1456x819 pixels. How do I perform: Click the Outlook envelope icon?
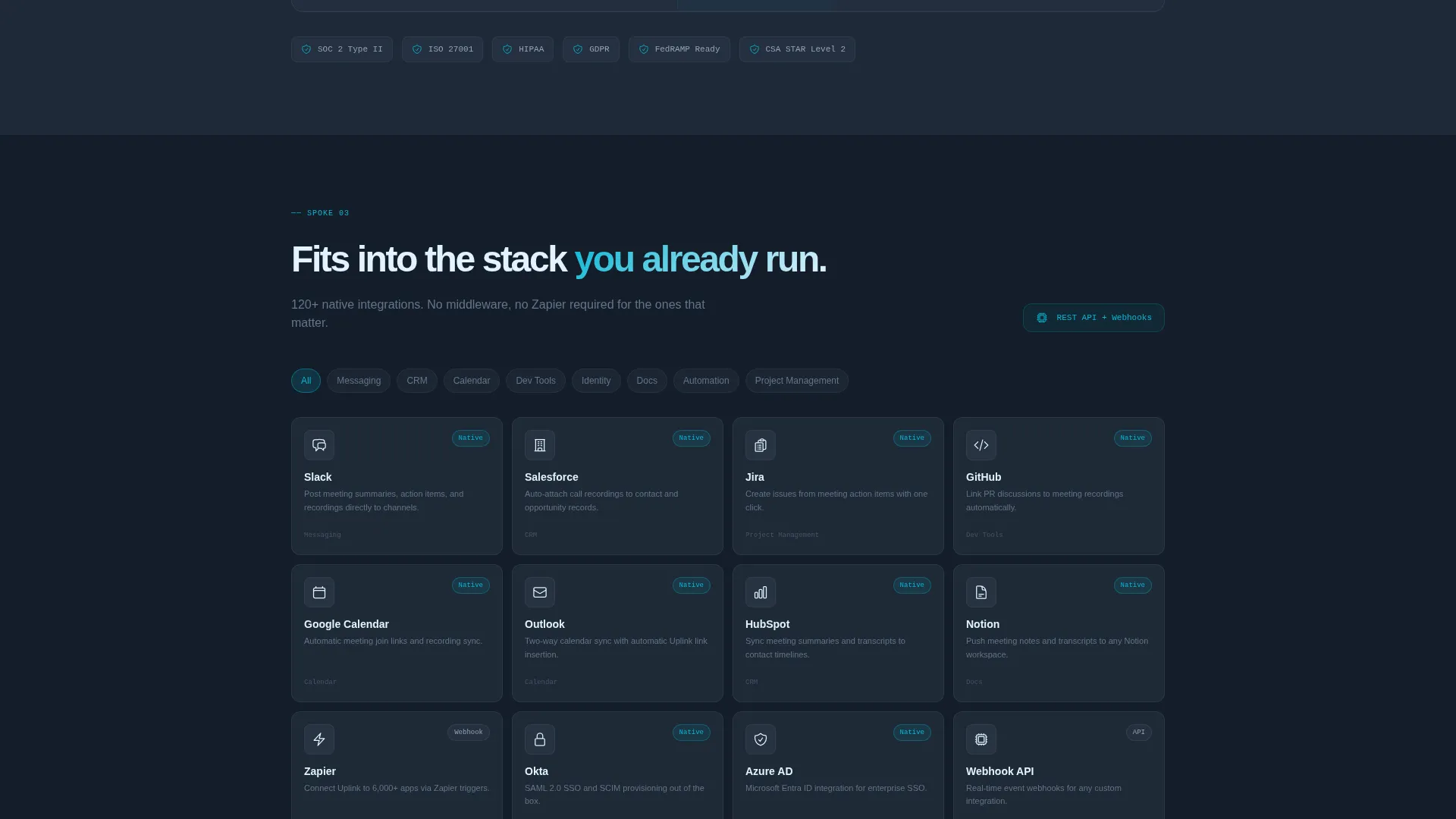[x=540, y=592]
